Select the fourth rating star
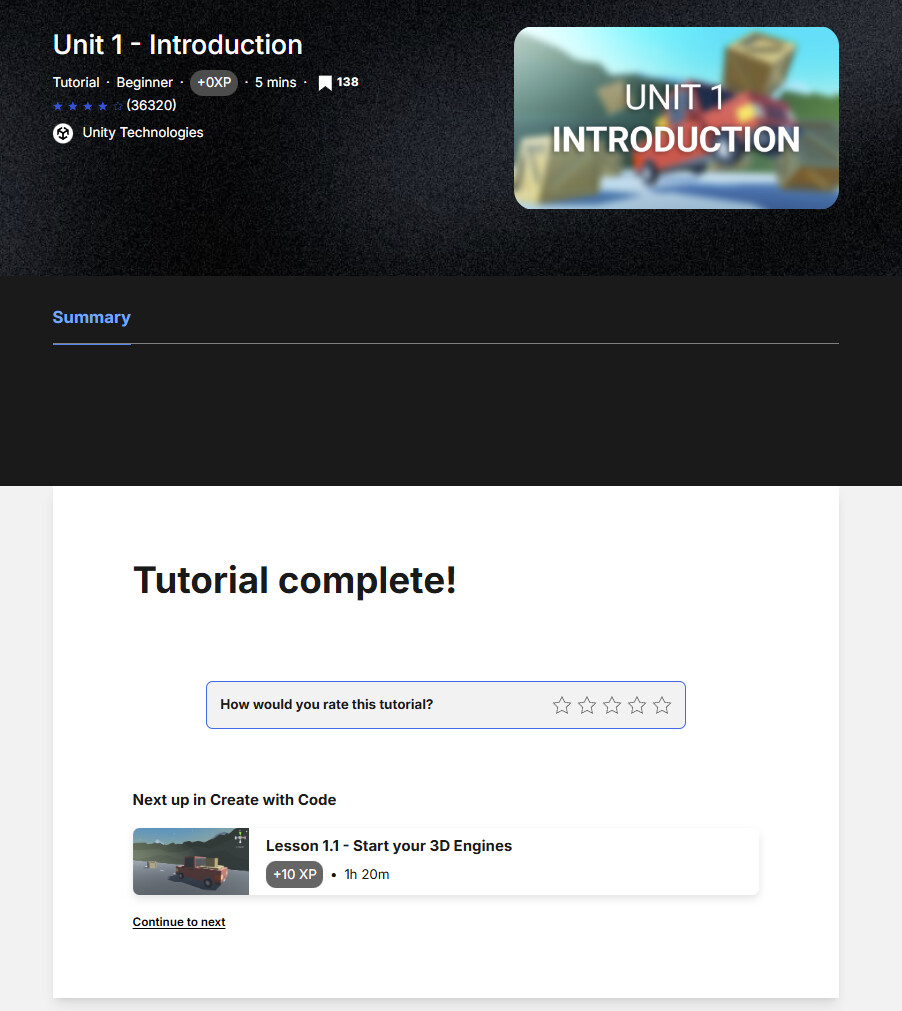Image resolution: width=902 pixels, height=1011 pixels. (636, 705)
